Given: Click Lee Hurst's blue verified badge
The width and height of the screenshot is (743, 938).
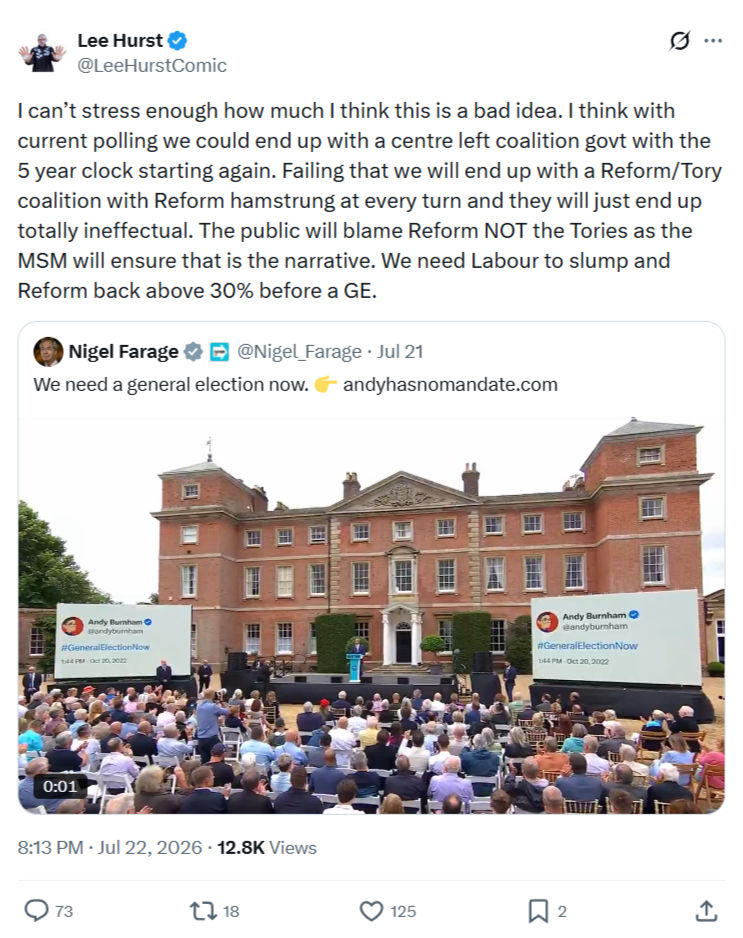Looking at the screenshot, I should (x=177, y=41).
